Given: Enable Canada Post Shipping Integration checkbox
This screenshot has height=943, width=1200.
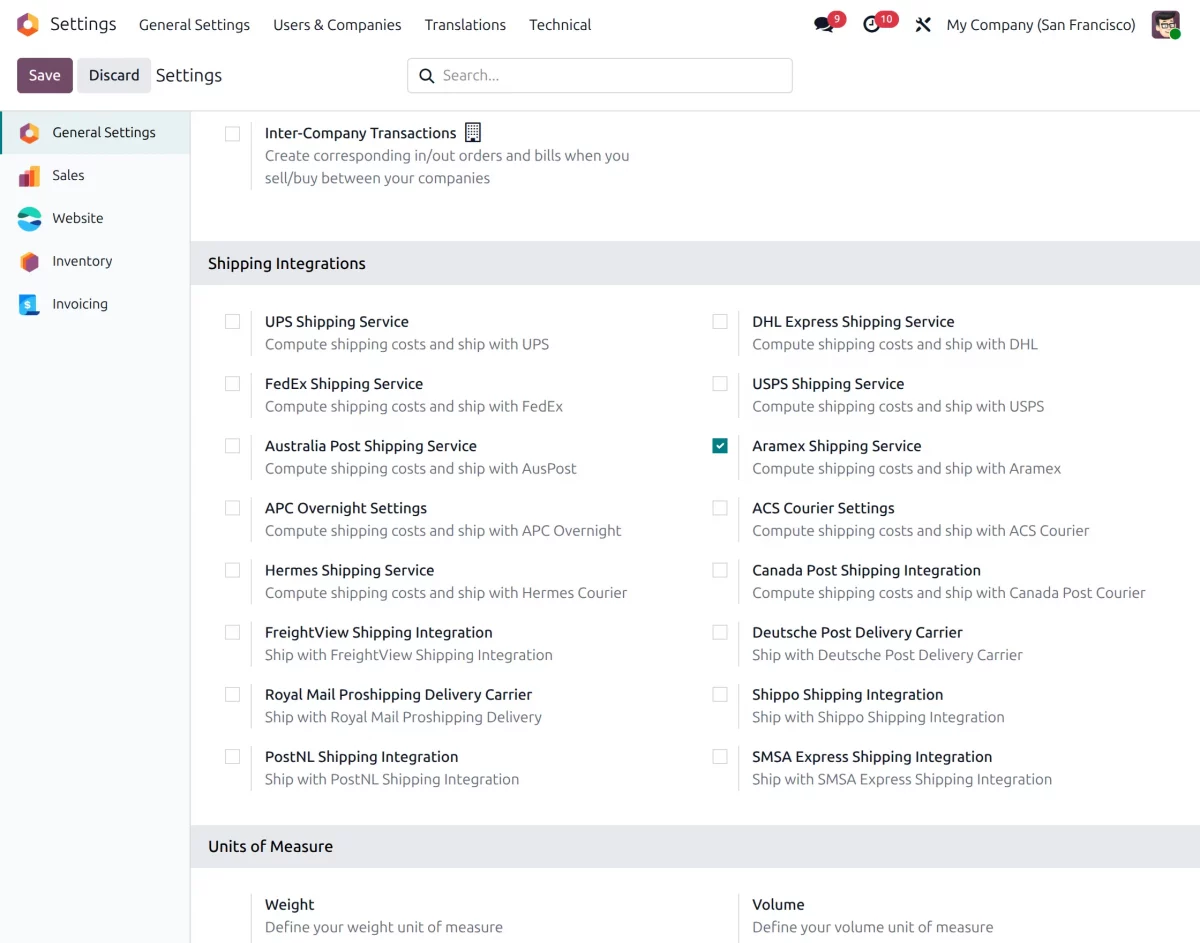Looking at the screenshot, I should pyautogui.click(x=720, y=570).
